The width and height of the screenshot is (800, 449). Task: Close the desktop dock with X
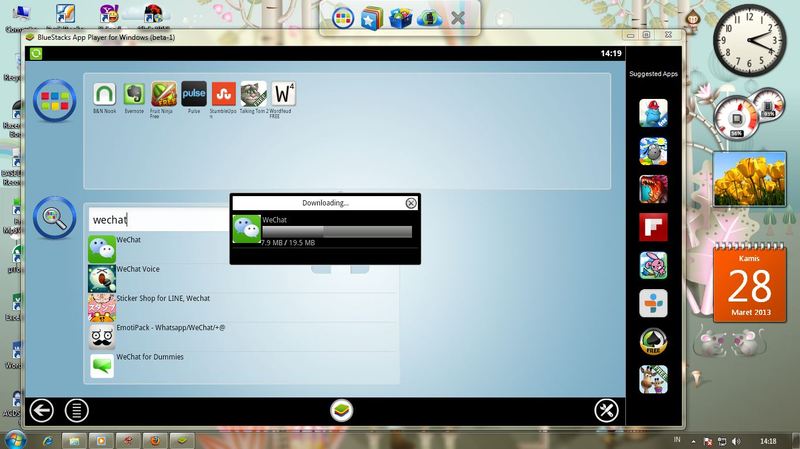click(x=458, y=18)
